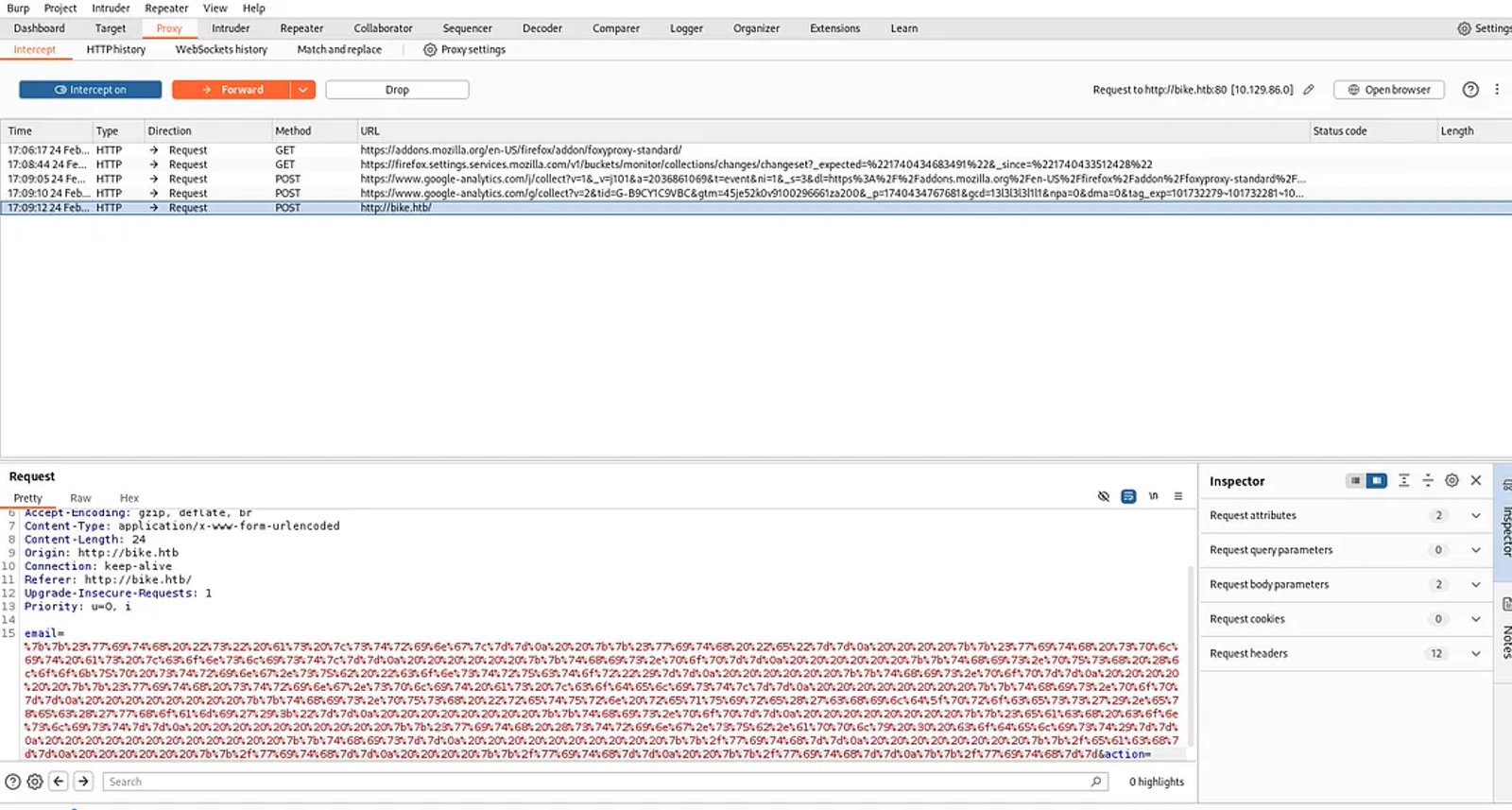Viewport: 1512px width, 810px height.
Task: Open the Comparer tab
Action: point(616,28)
